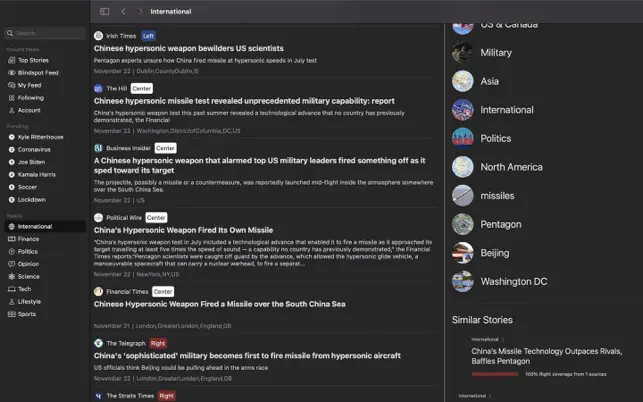Select My Feed in sidebar
643x402 pixels.
pyautogui.click(x=25, y=85)
